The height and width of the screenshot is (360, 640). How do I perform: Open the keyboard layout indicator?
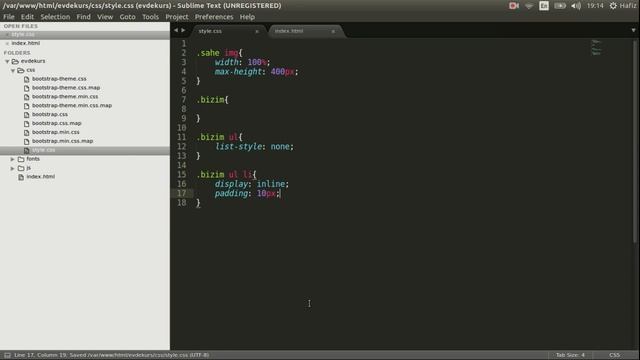tap(544, 6)
